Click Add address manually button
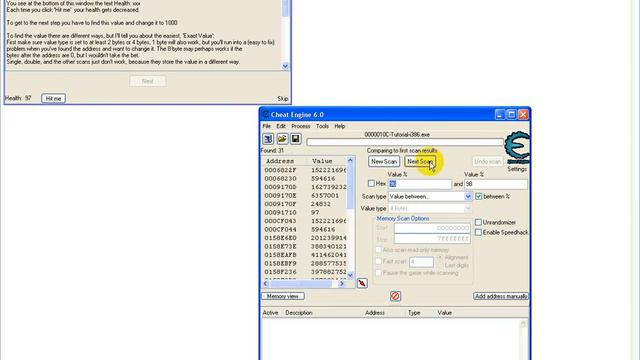Viewport: 640px width, 360px height. click(501, 296)
